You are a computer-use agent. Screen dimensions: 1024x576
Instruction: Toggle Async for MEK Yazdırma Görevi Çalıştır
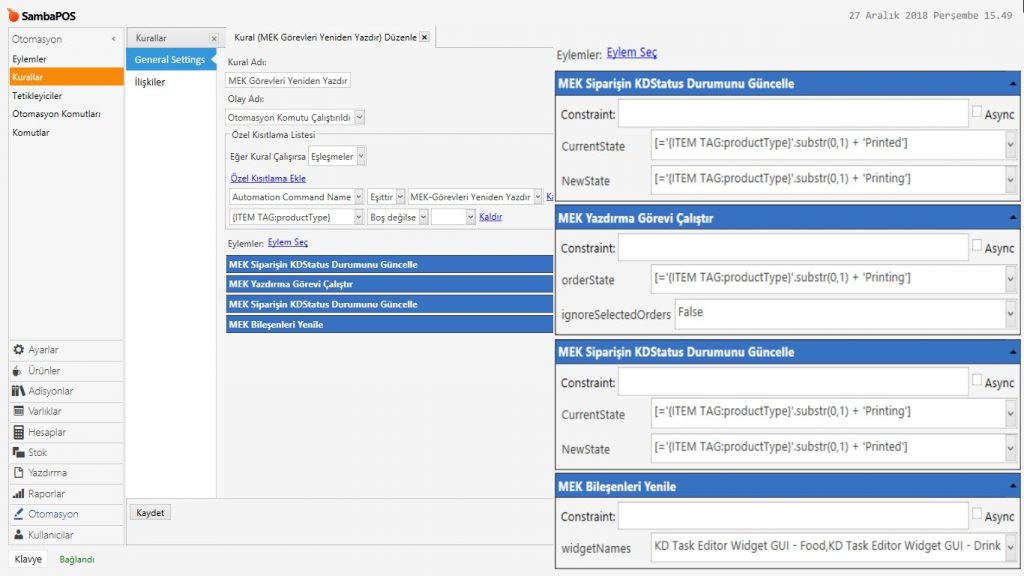tap(977, 246)
